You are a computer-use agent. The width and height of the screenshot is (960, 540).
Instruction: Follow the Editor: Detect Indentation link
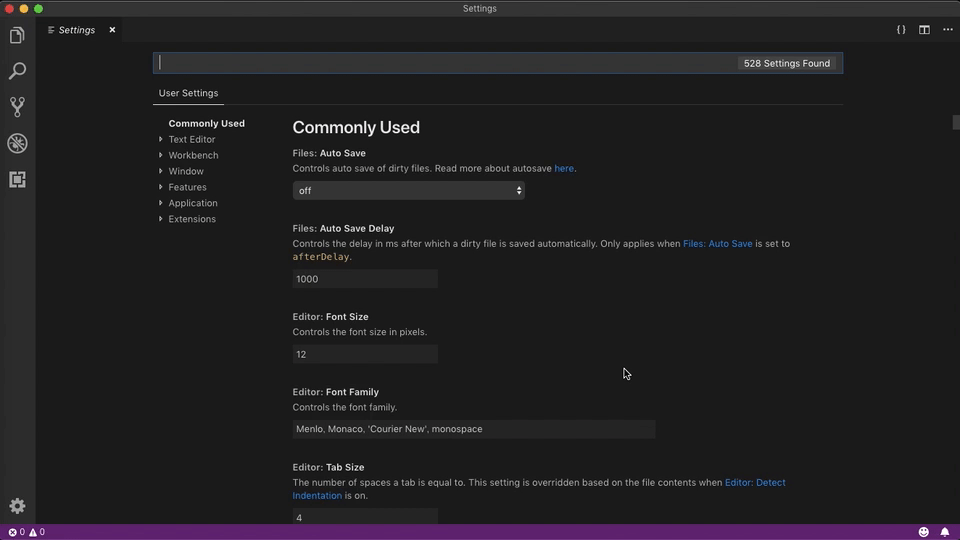(x=755, y=482)
